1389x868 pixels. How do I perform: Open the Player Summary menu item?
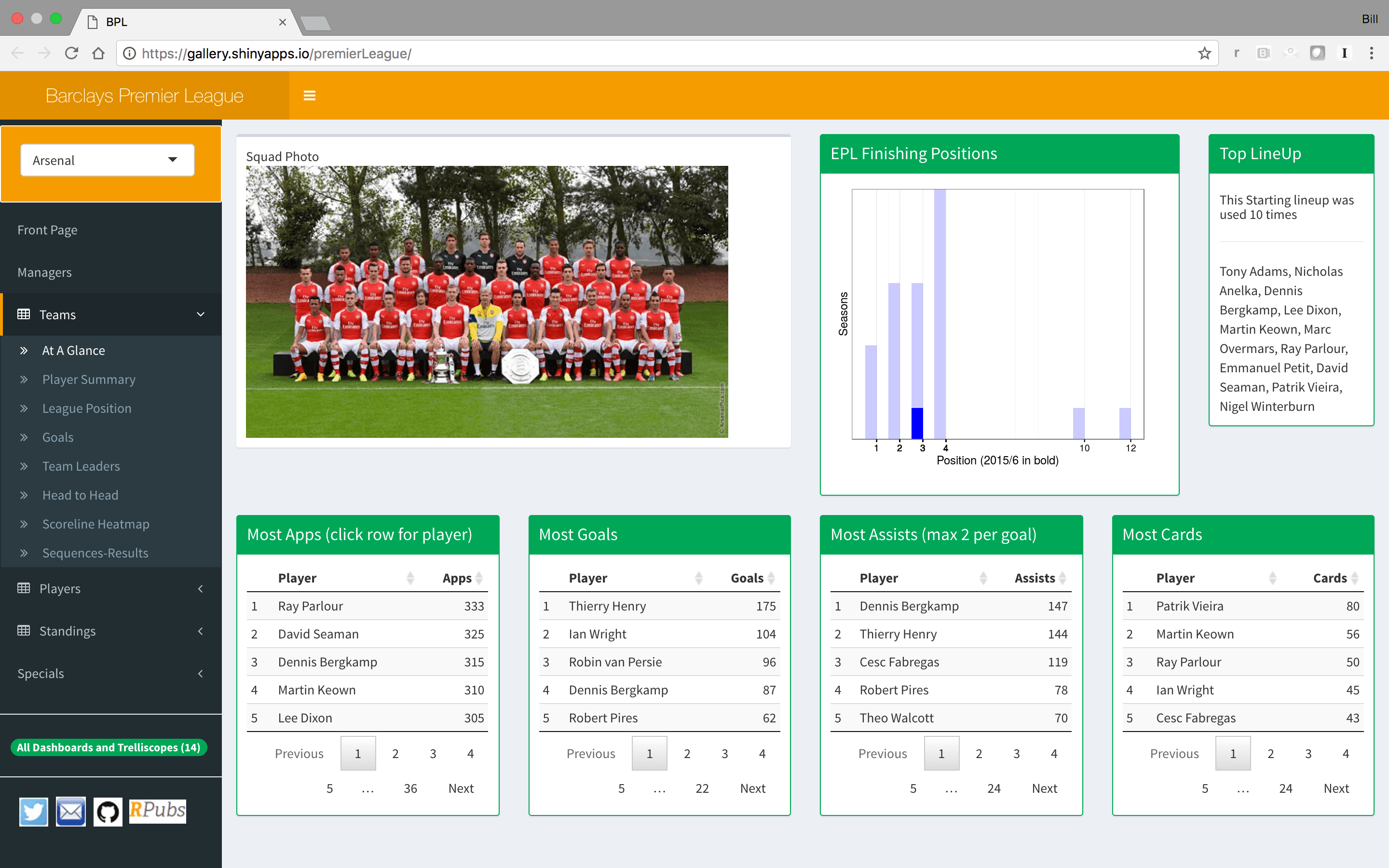pyautogui.click(x=89, y=380)
